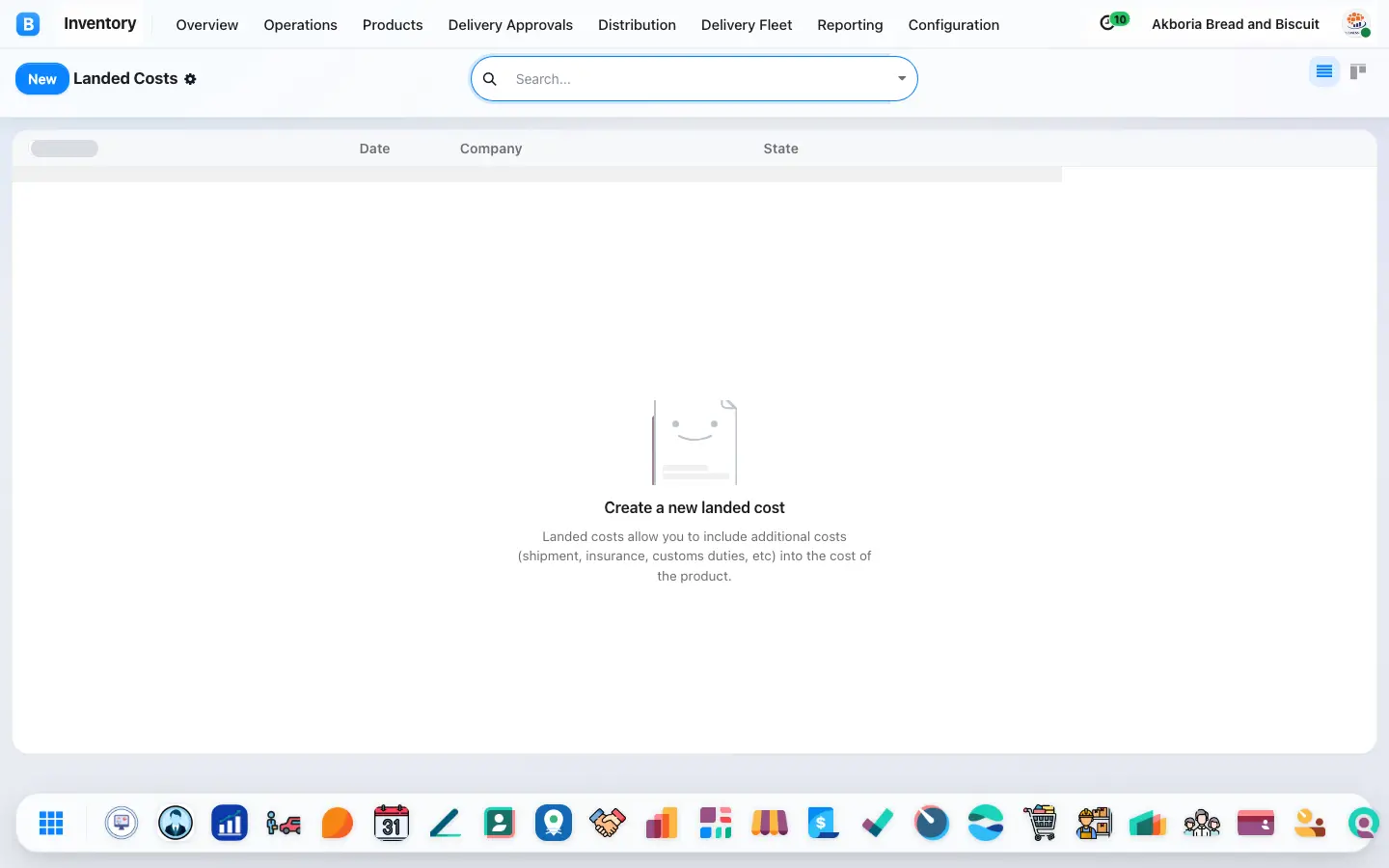Open the Operations menu

[x=300, y=25]
